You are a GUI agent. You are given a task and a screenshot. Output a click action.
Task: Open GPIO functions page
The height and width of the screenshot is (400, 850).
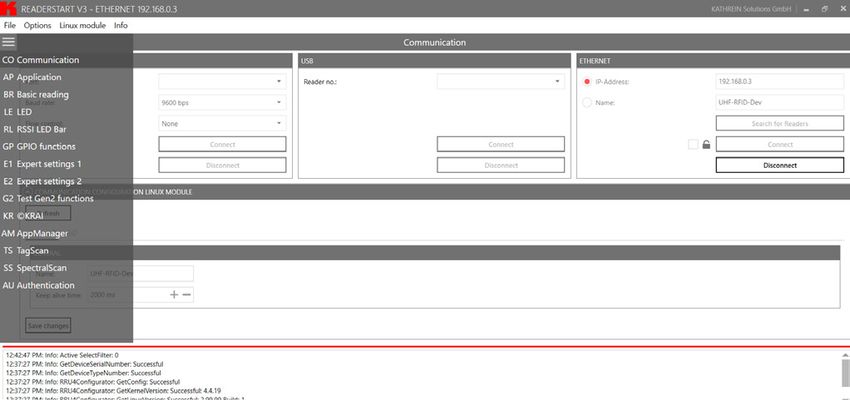click(66, 146)
